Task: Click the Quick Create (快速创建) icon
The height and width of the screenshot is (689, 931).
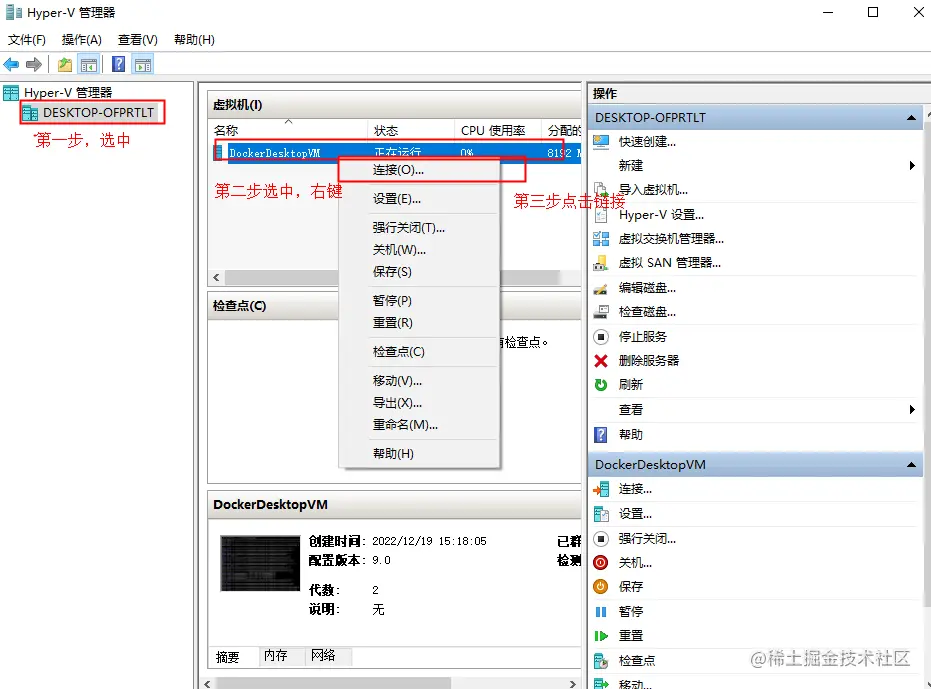Action: pyautogui.click(x=601, y=142)
